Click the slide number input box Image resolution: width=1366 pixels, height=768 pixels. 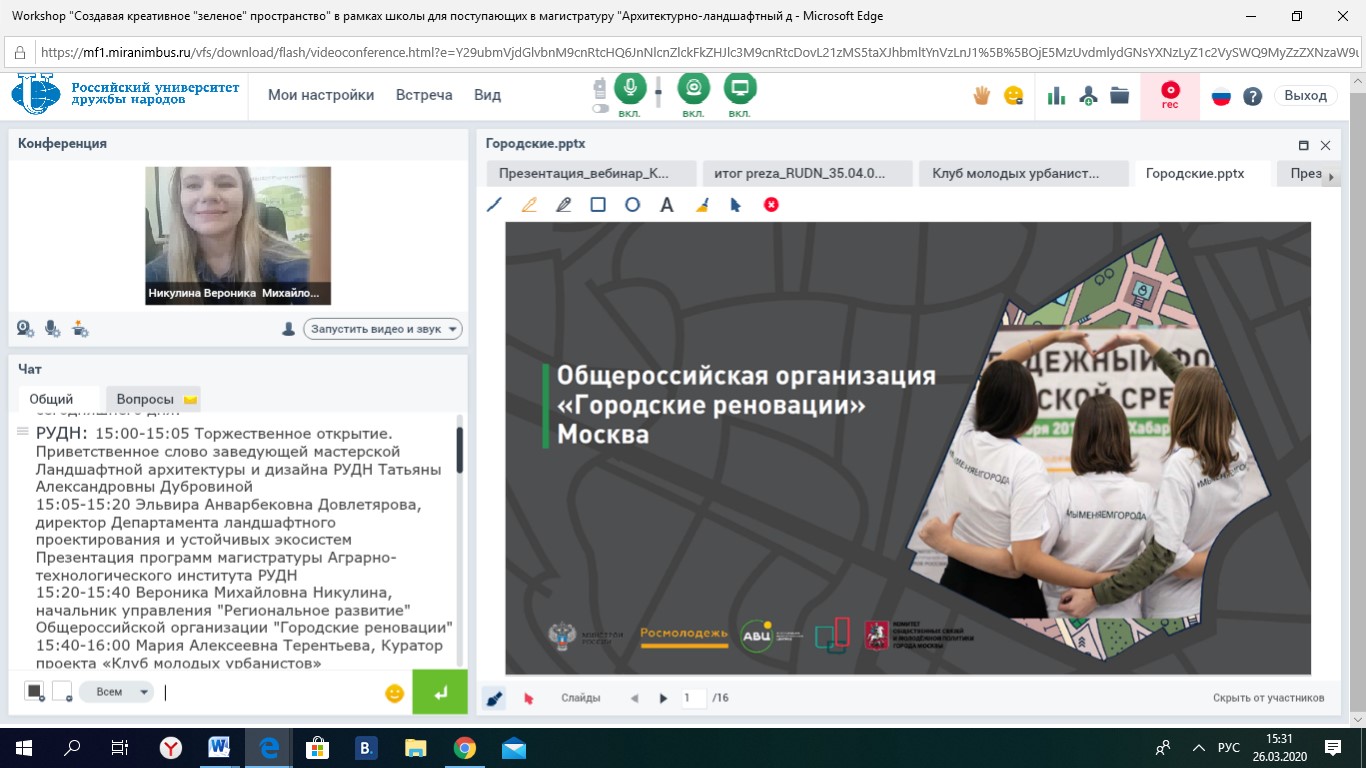point(692,698)
